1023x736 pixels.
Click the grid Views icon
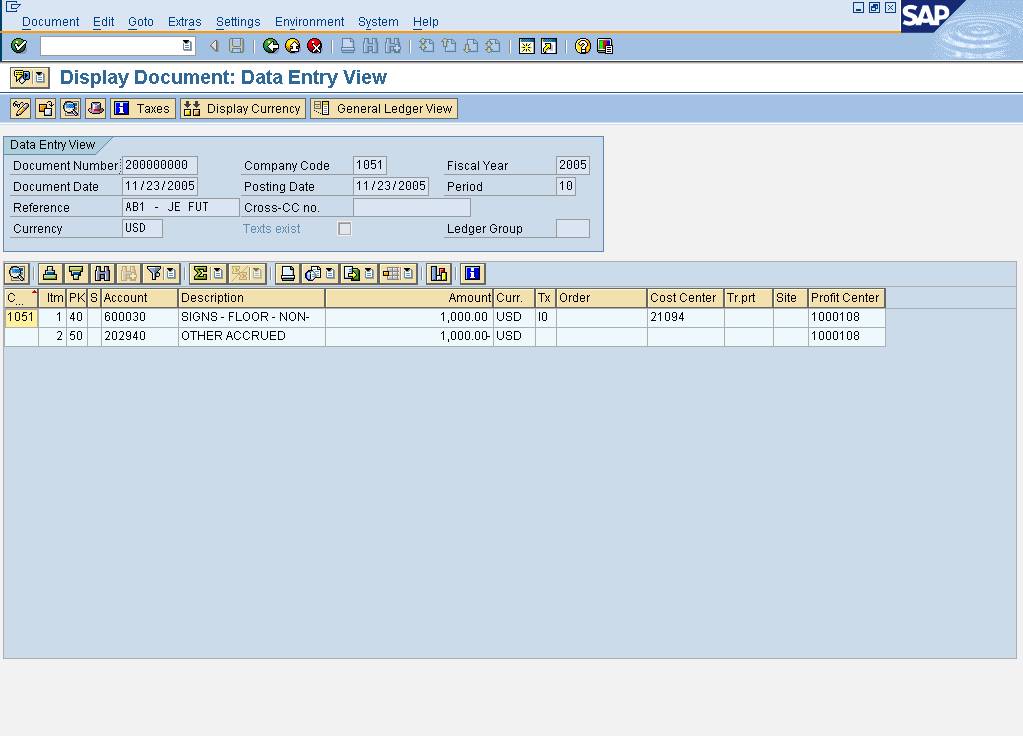pyautogui.click(x=313, y=273)
